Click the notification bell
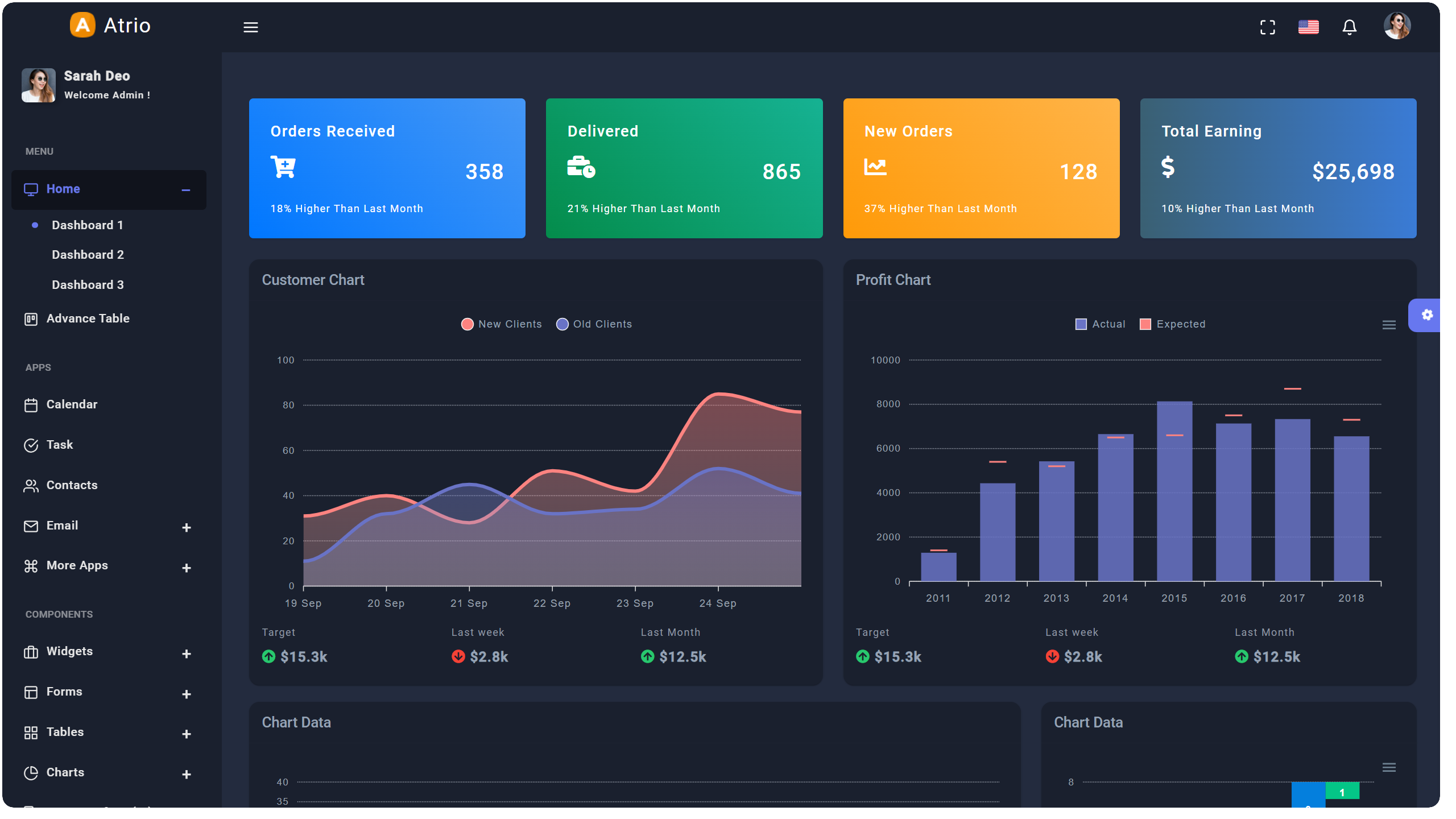 coord(1349,27)
